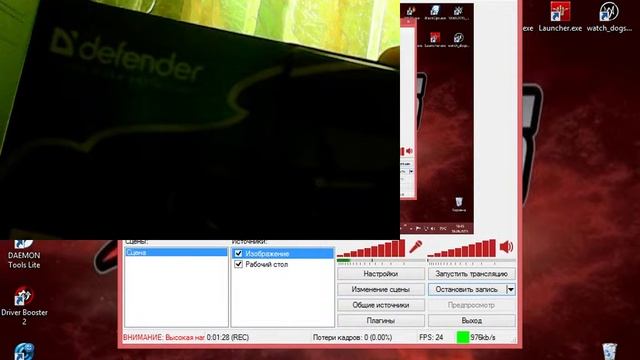Click the ВНИМАНИЕ warning text
The image size is (640, 360).
[164, 338]
